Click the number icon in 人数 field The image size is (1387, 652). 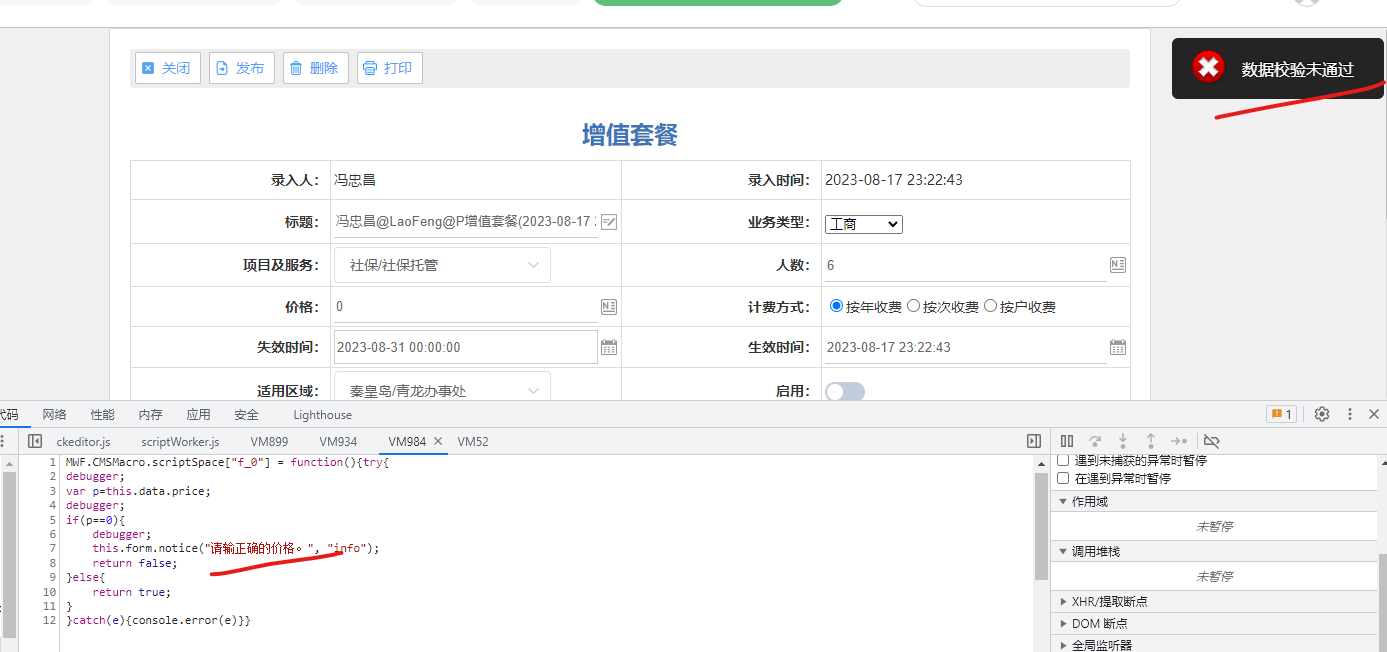[x=1118, y=265]
